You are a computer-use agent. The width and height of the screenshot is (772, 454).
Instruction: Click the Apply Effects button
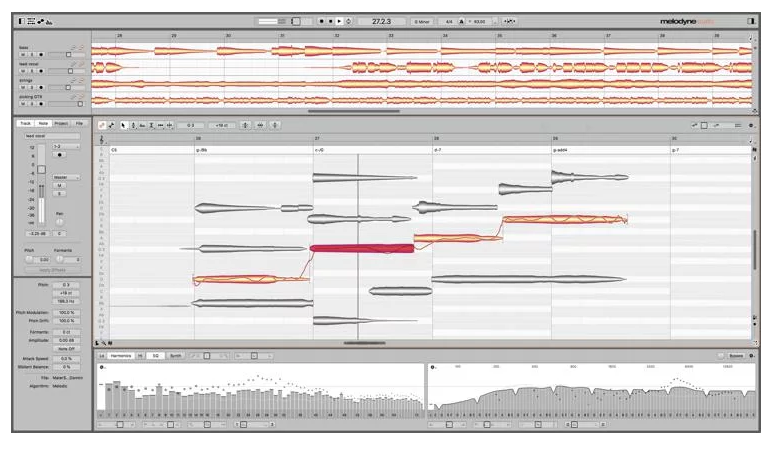[x=52, y=270]
